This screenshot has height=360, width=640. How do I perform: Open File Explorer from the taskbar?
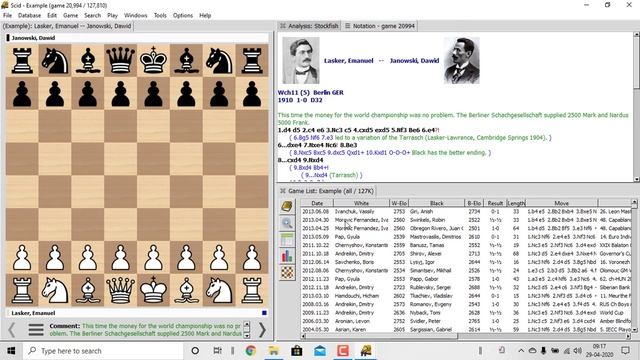click(x=273, y=351)
